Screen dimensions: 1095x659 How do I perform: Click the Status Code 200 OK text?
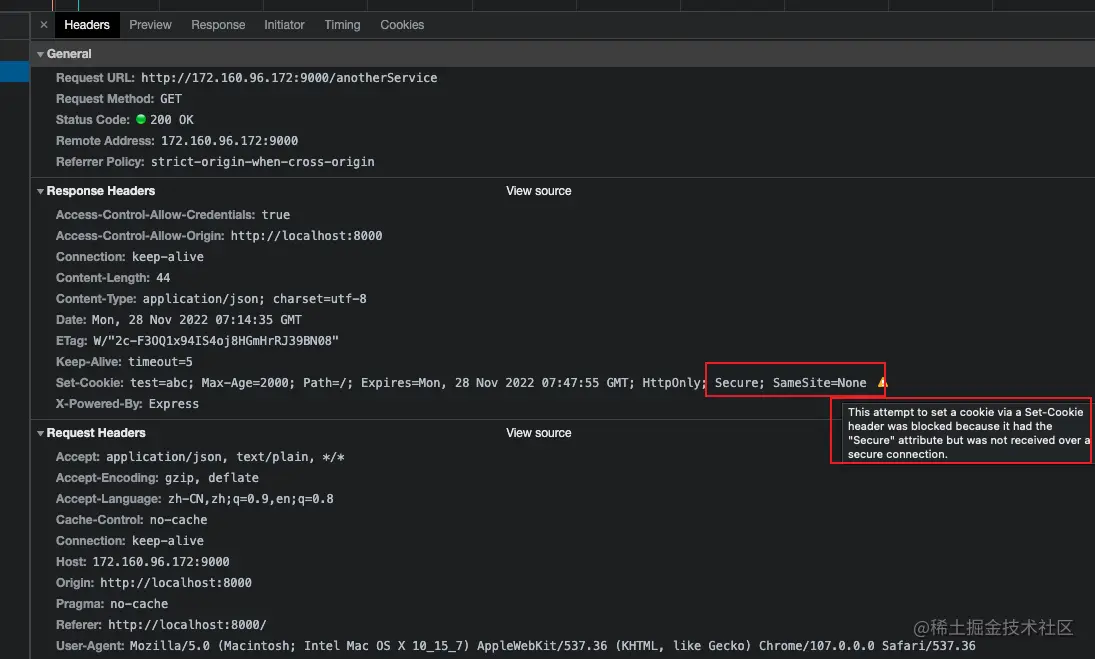[x=172, y=120]
